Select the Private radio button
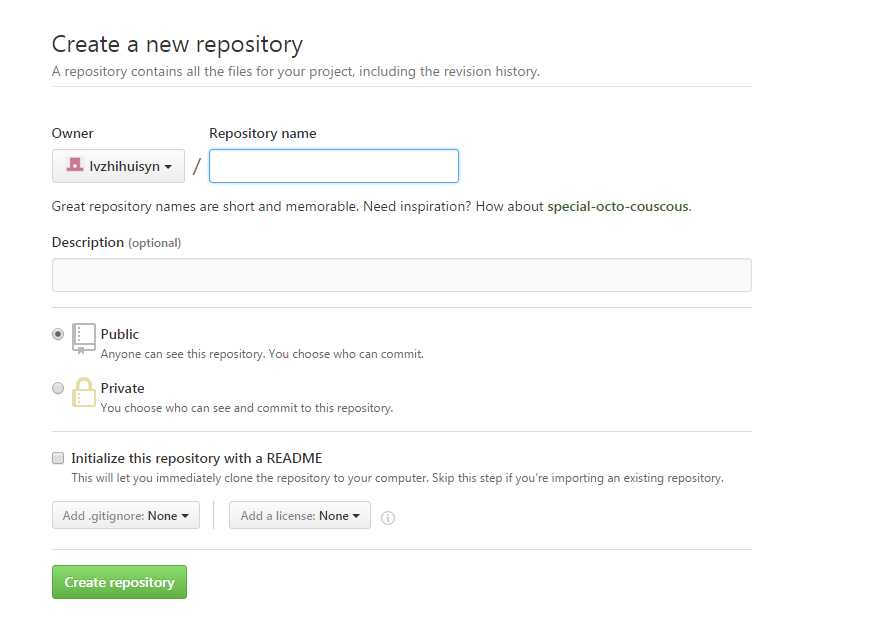This screenshot has width=878, height=621. point(58,387)
